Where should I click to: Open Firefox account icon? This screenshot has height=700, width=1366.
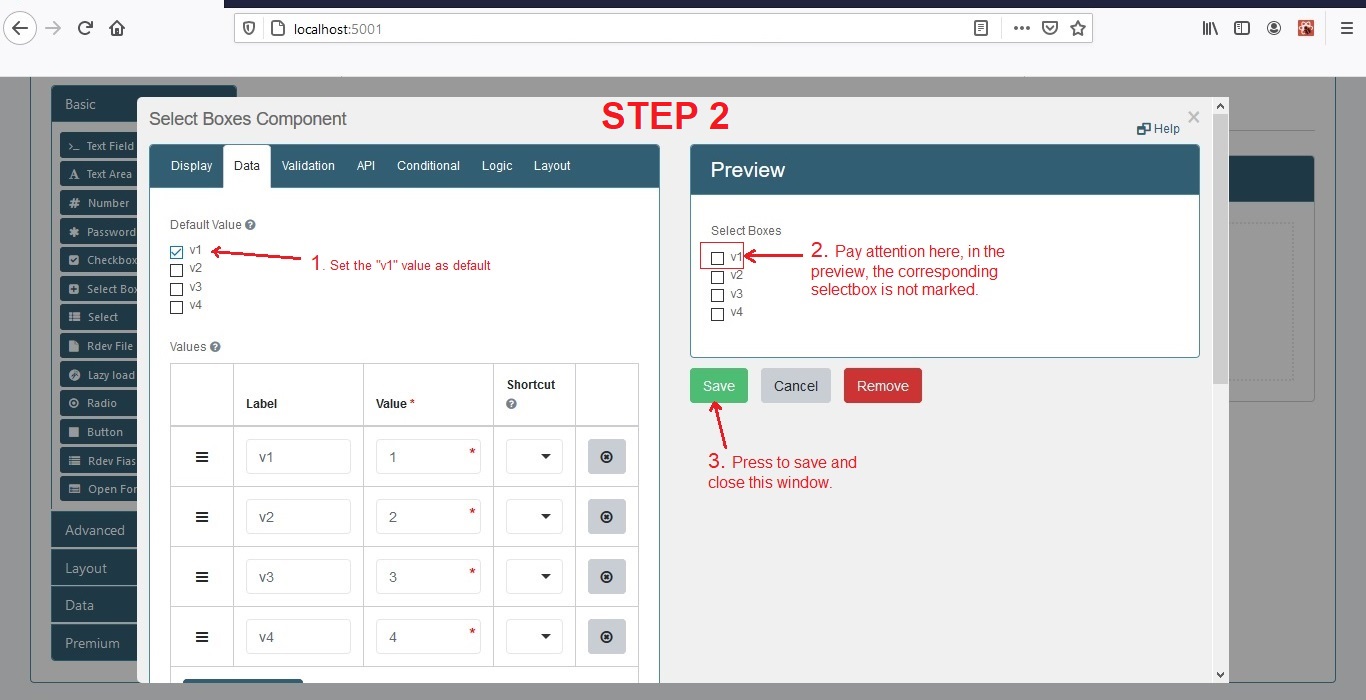[1274, 28]
